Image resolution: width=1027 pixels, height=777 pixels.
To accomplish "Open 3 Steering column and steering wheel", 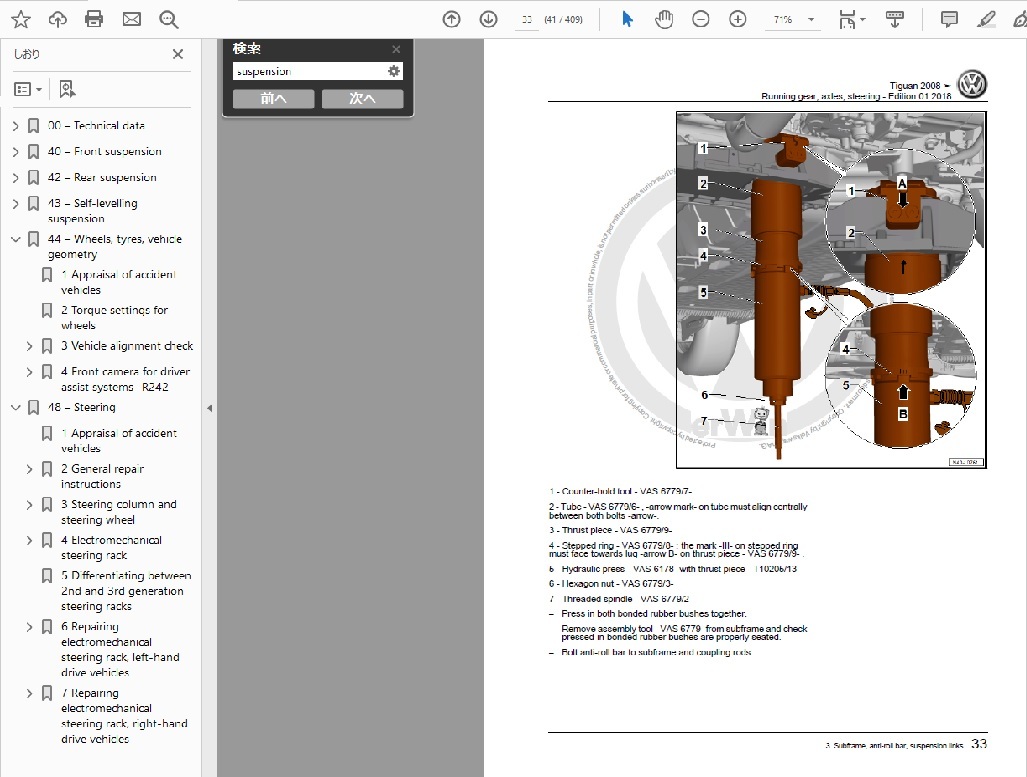I will tap(119, 512).
